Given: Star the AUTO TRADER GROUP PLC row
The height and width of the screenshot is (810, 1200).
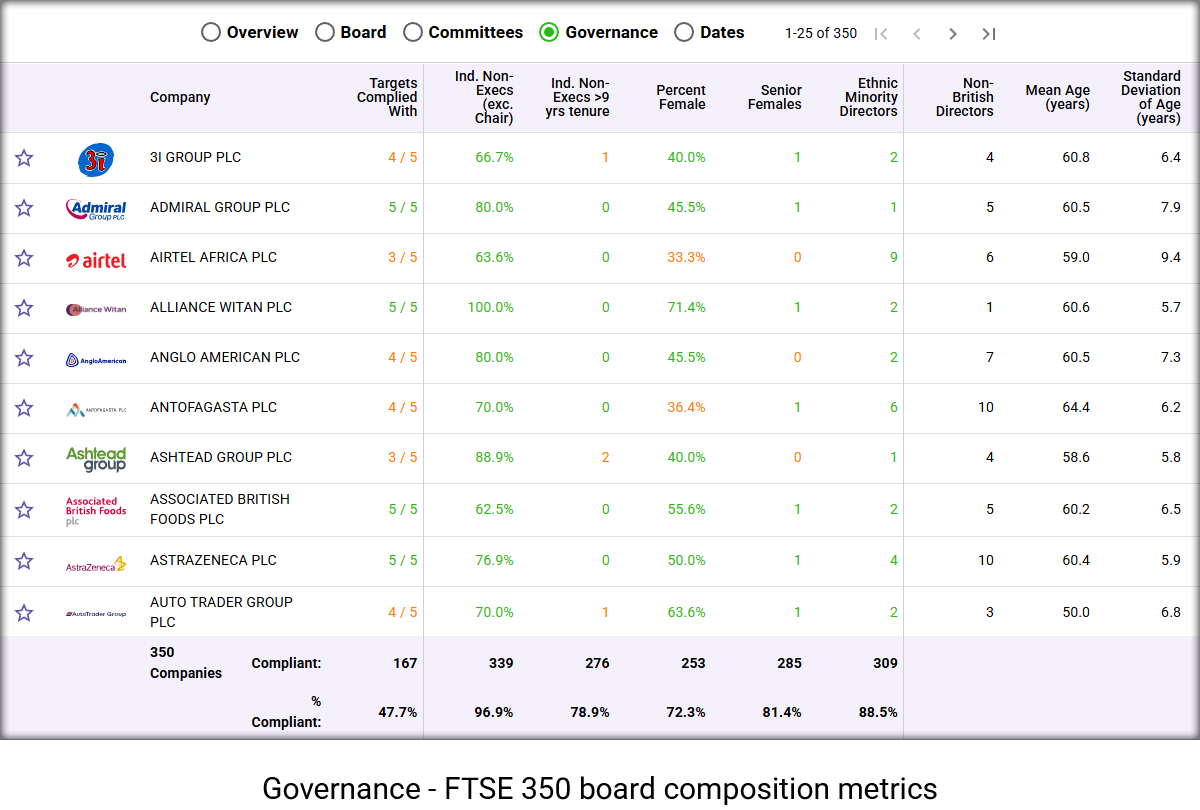Looking at the screenshot, I should point(24,613).
